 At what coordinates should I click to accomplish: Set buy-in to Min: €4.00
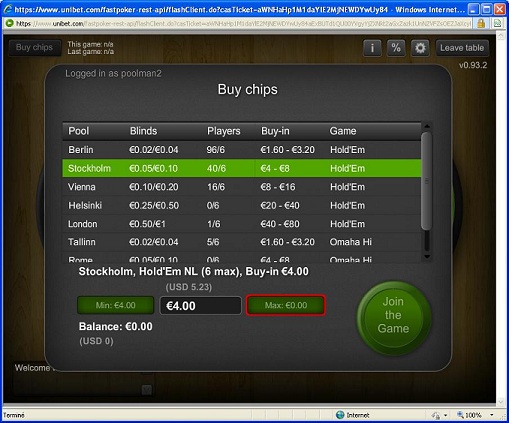[115, 305]
